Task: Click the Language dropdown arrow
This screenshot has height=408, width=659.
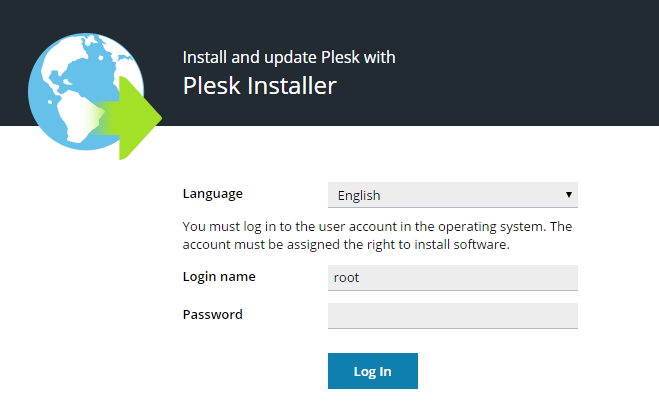Action: click(x=568, y=195)
